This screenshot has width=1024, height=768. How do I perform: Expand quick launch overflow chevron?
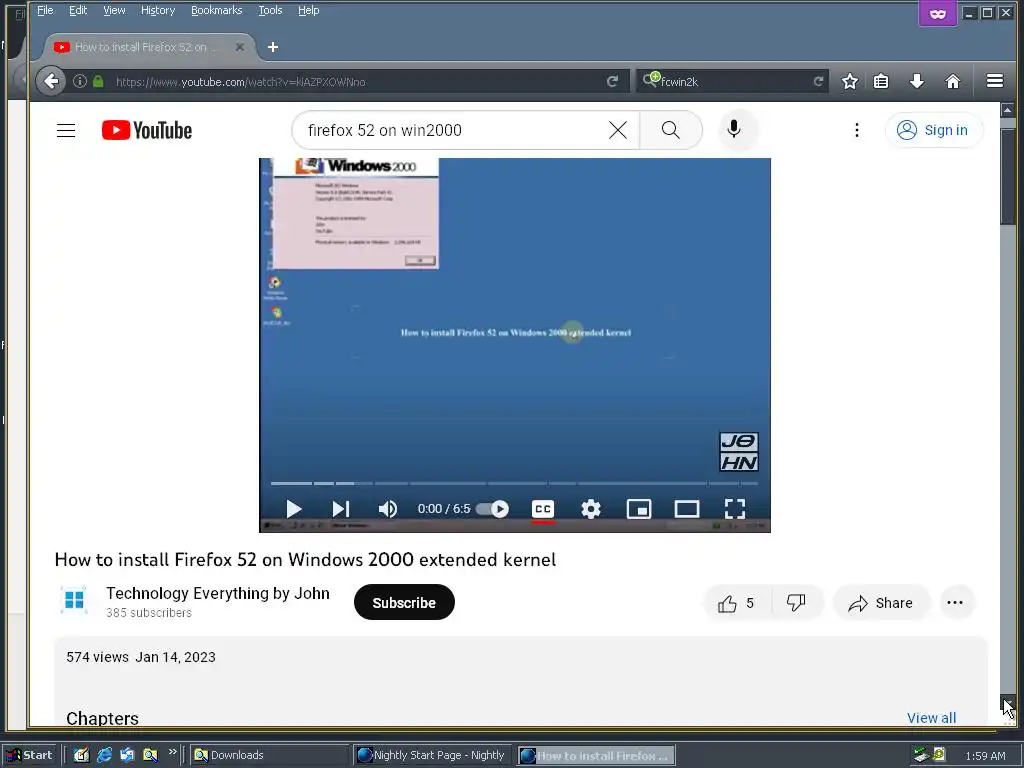172,752
